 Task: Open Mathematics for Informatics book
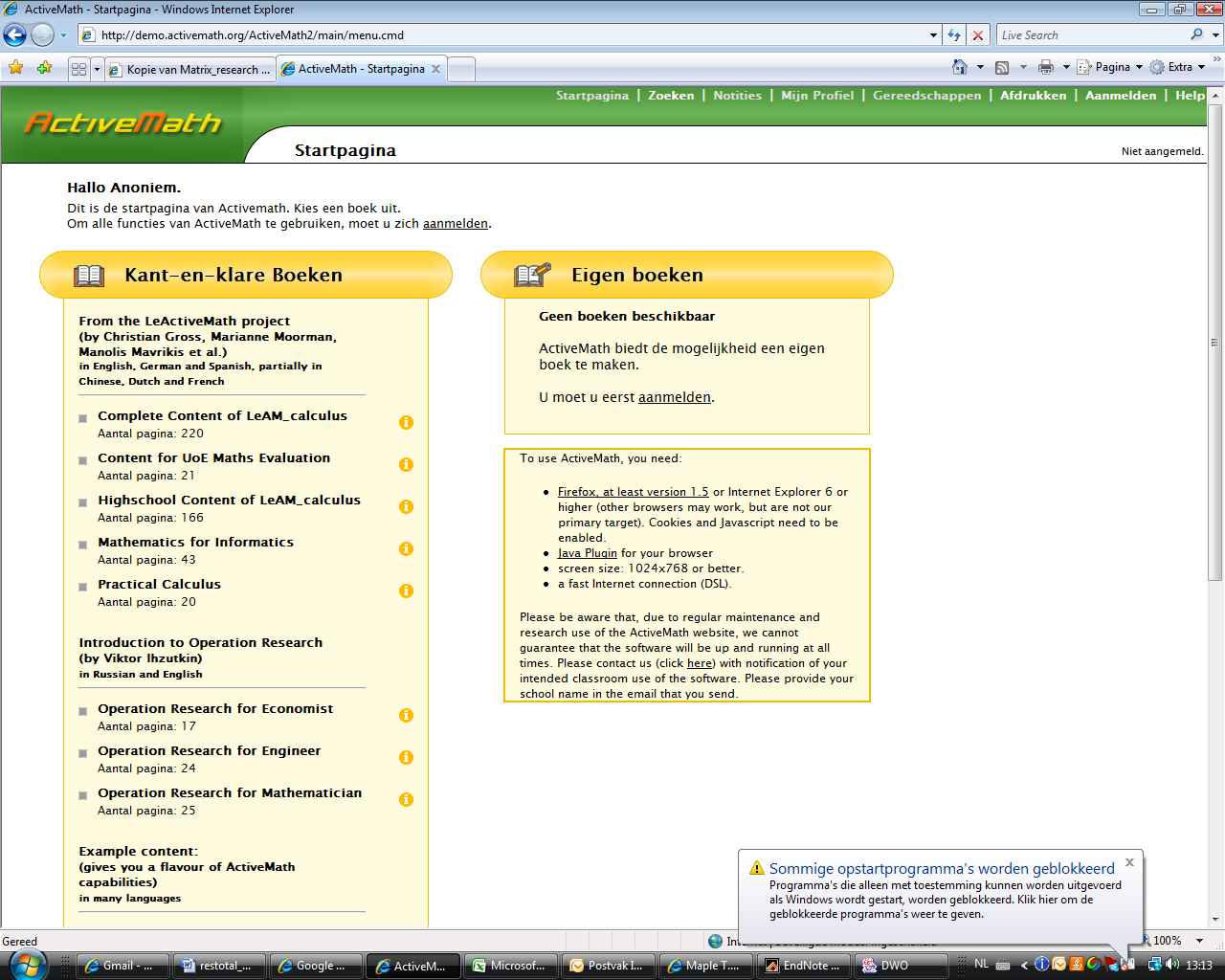(x=195, y=542)
